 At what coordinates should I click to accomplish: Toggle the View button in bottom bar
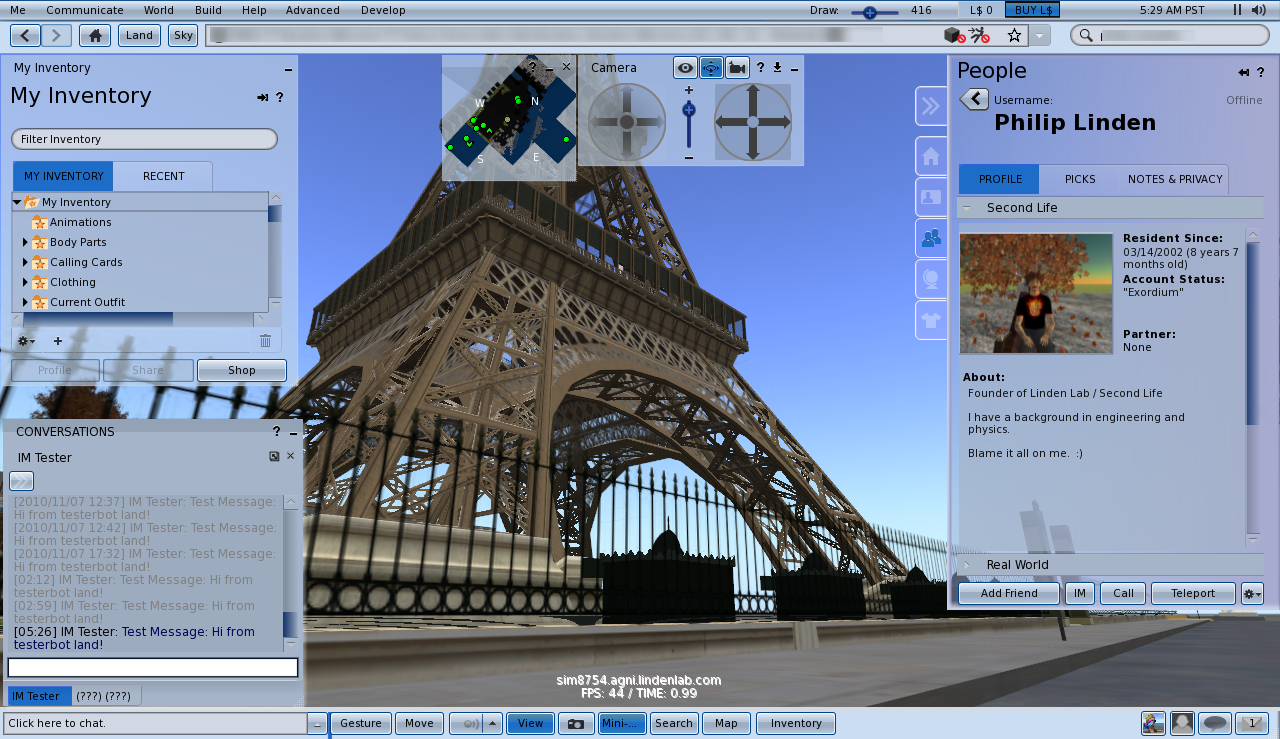pyautogui.click(x=530, y=723)
